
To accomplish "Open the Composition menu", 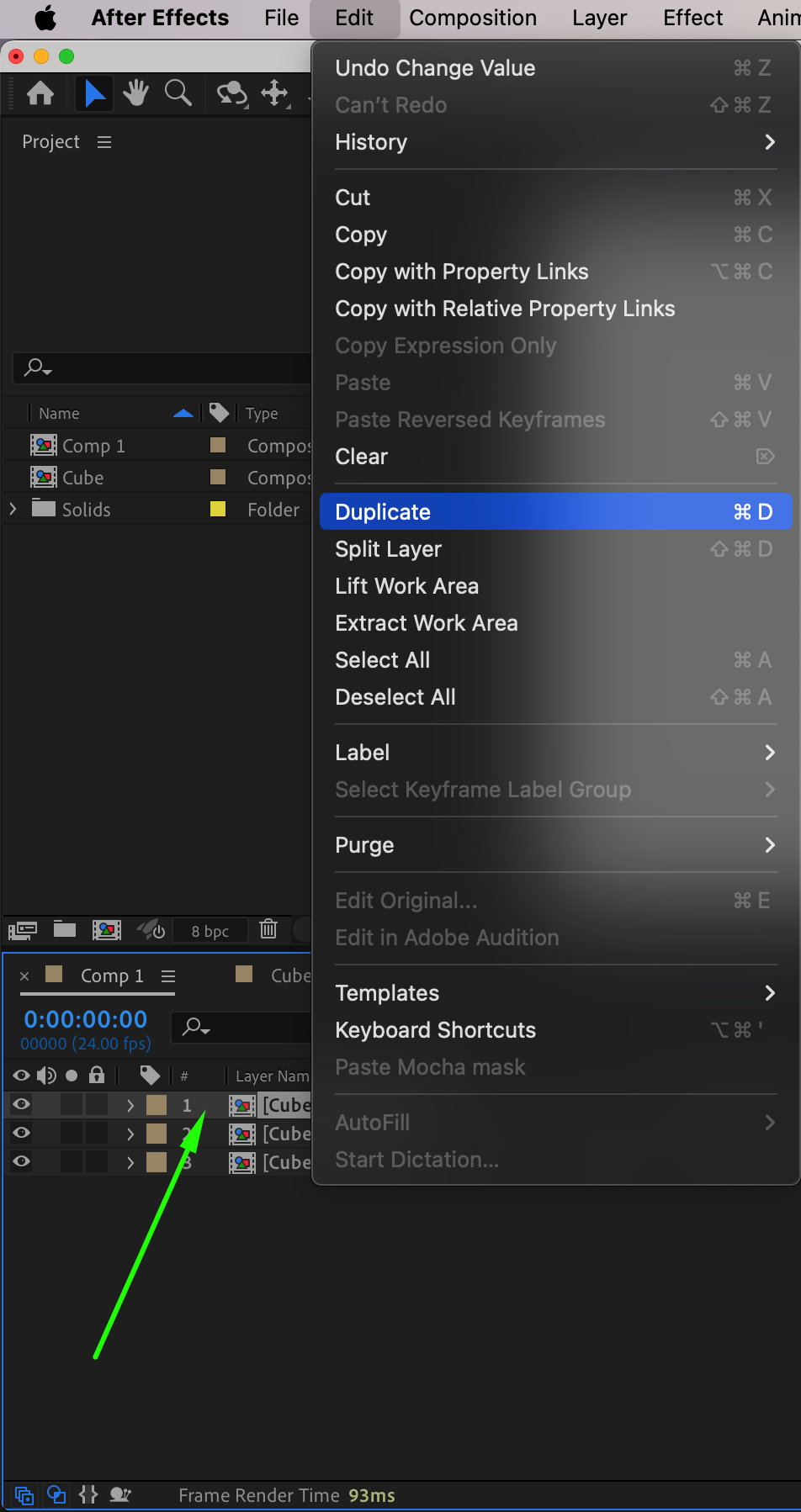I will 473,18.
